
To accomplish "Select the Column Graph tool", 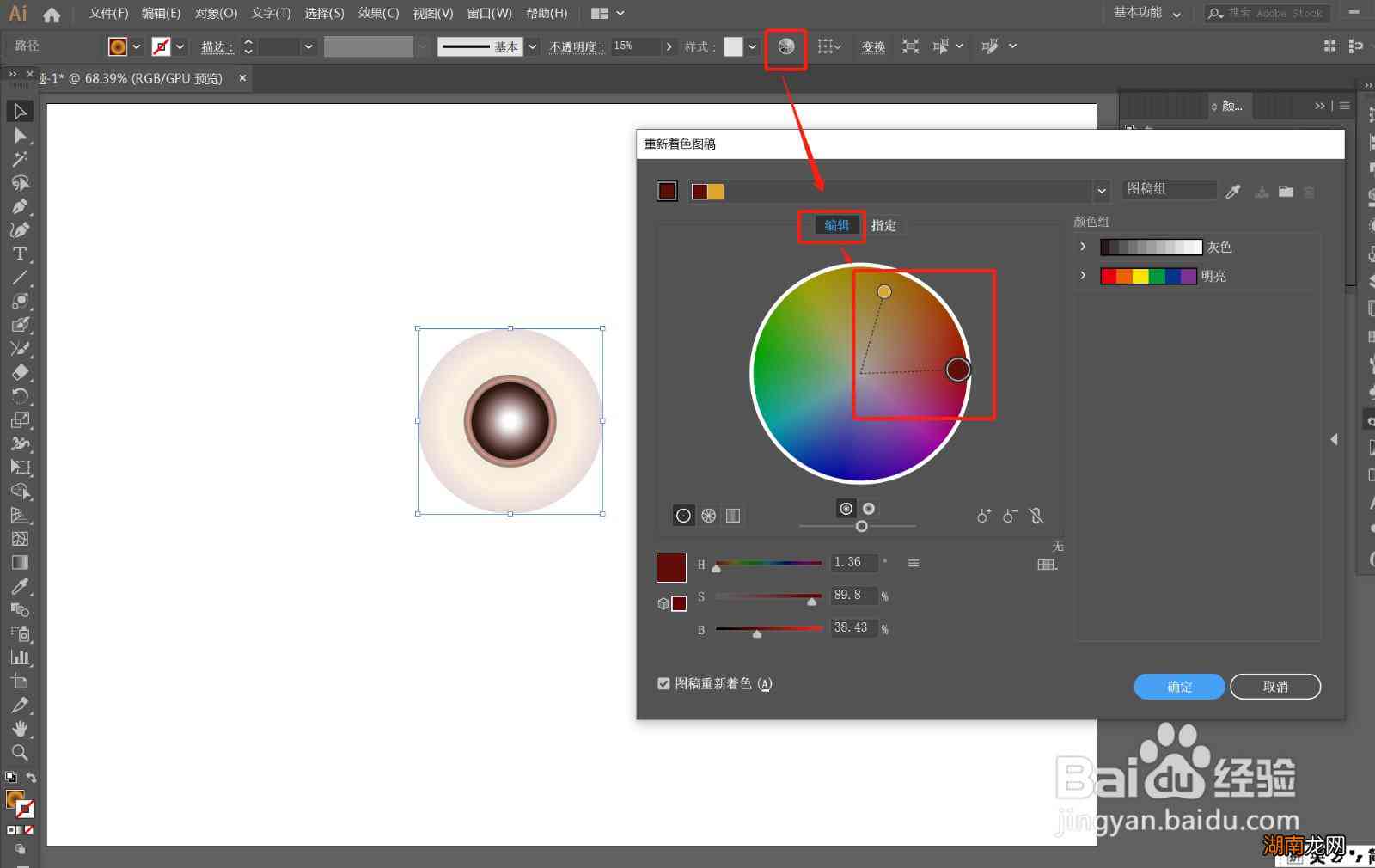I will [x=21, y=657].
